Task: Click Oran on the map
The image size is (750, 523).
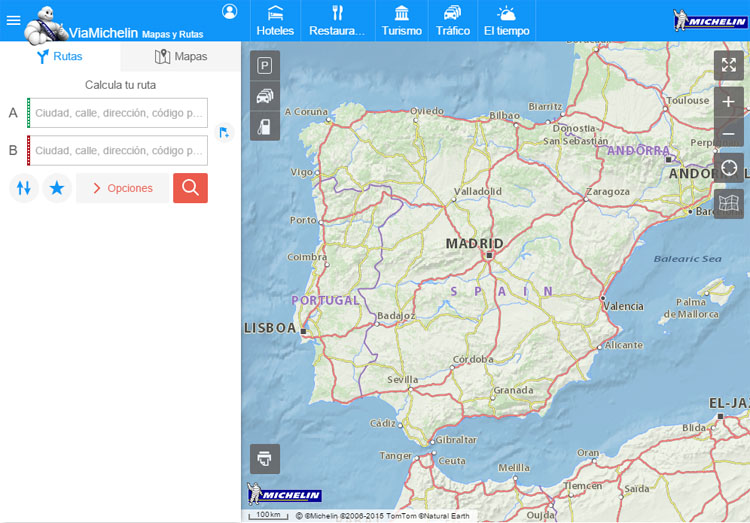Action: click(588, 453)
